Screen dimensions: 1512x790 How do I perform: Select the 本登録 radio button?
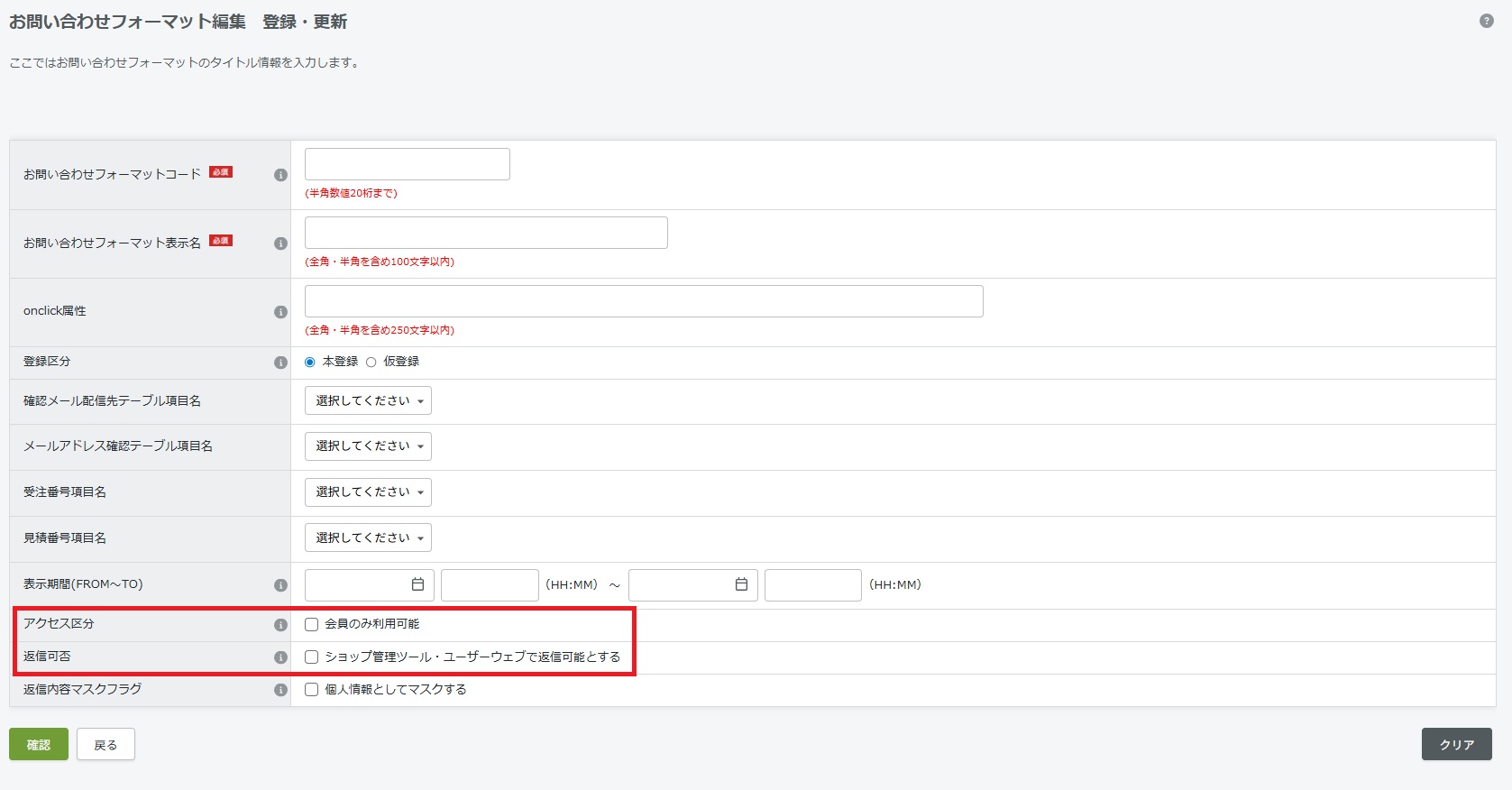[x=310, y=363]
